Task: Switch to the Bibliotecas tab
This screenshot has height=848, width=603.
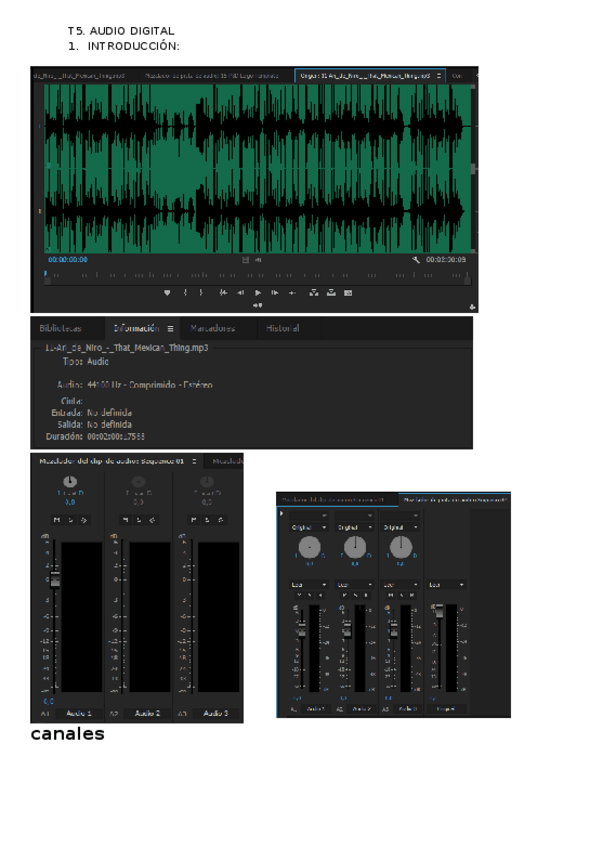Action: tap(59, 328)
